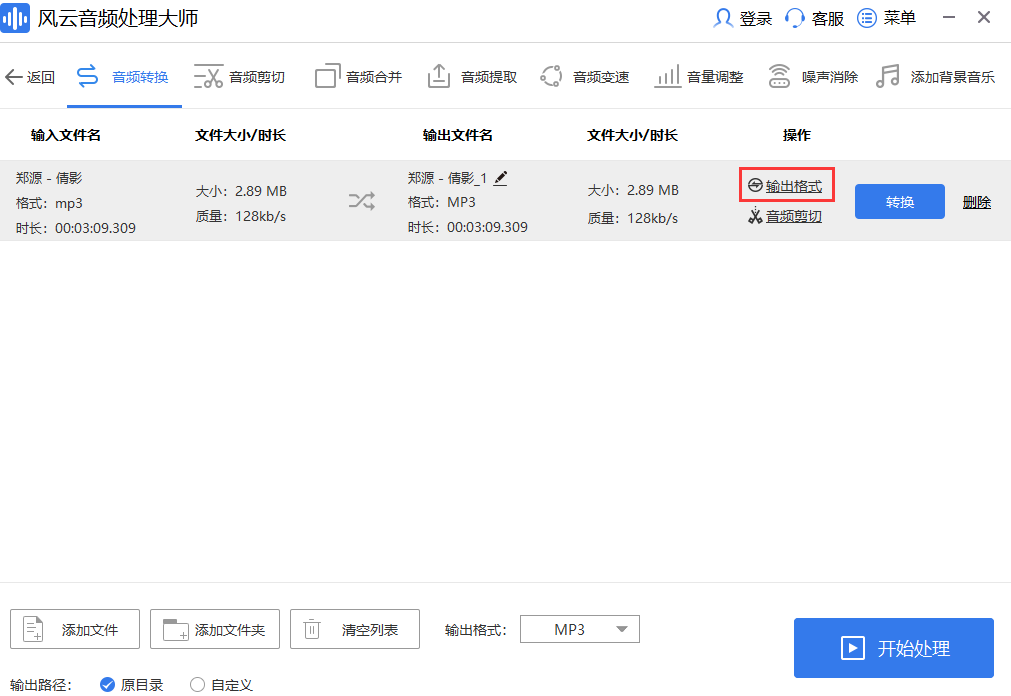
Task: Open the 菜单 list icon
Action: 867,18
